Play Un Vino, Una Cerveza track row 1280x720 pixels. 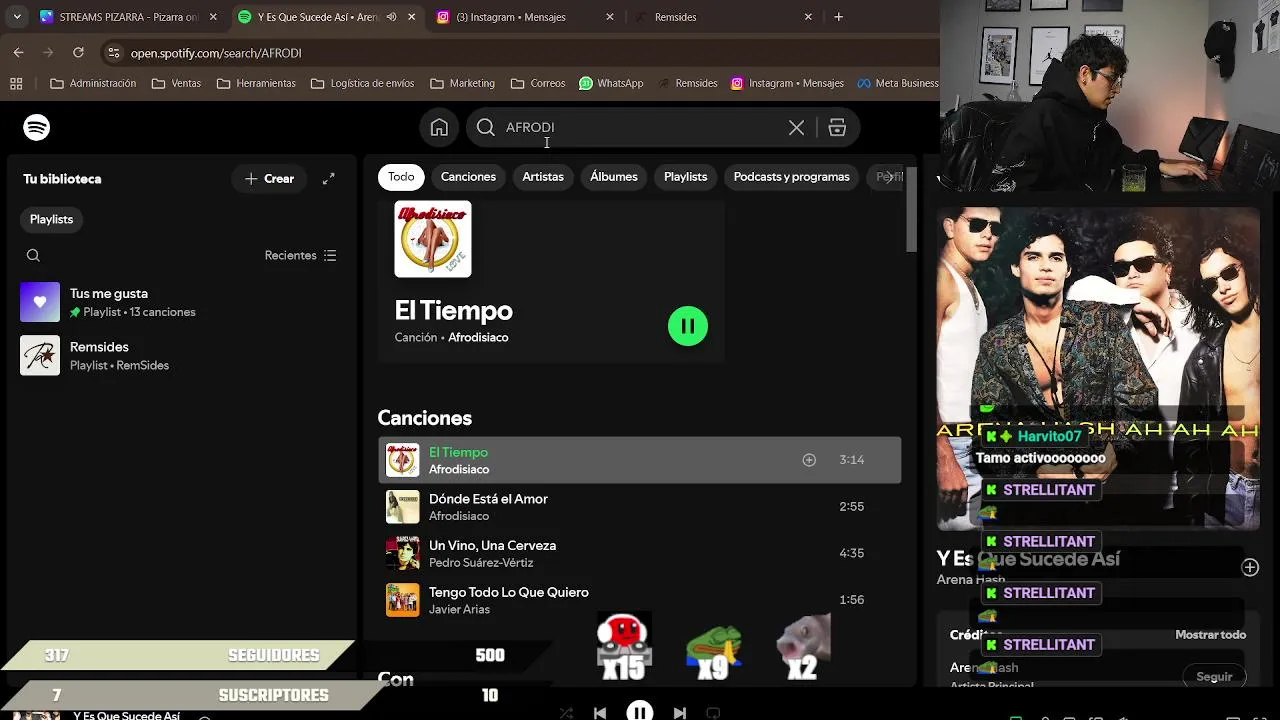pyautogui.click(x=640, y=553)
